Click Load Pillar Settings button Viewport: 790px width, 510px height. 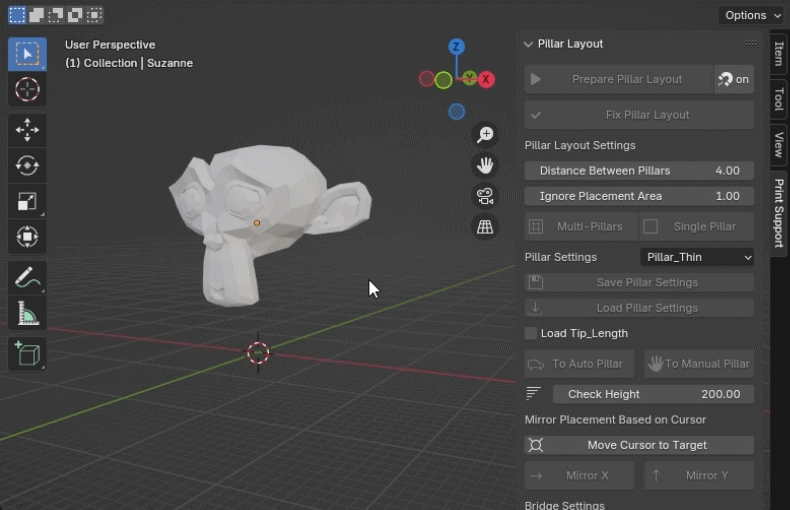pos(639,308)
